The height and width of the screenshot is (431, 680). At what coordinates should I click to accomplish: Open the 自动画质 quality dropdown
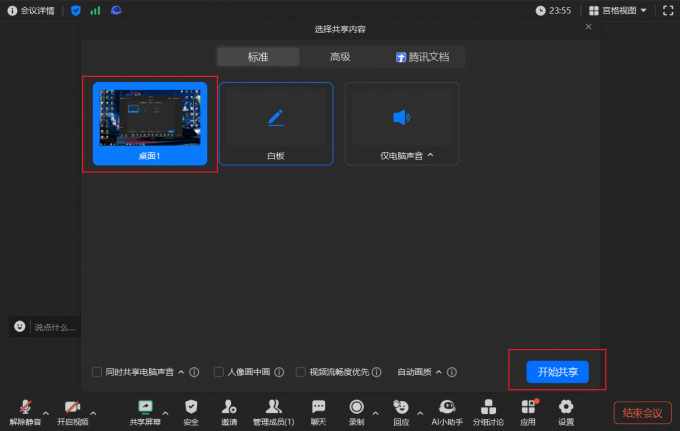(419, 372)
